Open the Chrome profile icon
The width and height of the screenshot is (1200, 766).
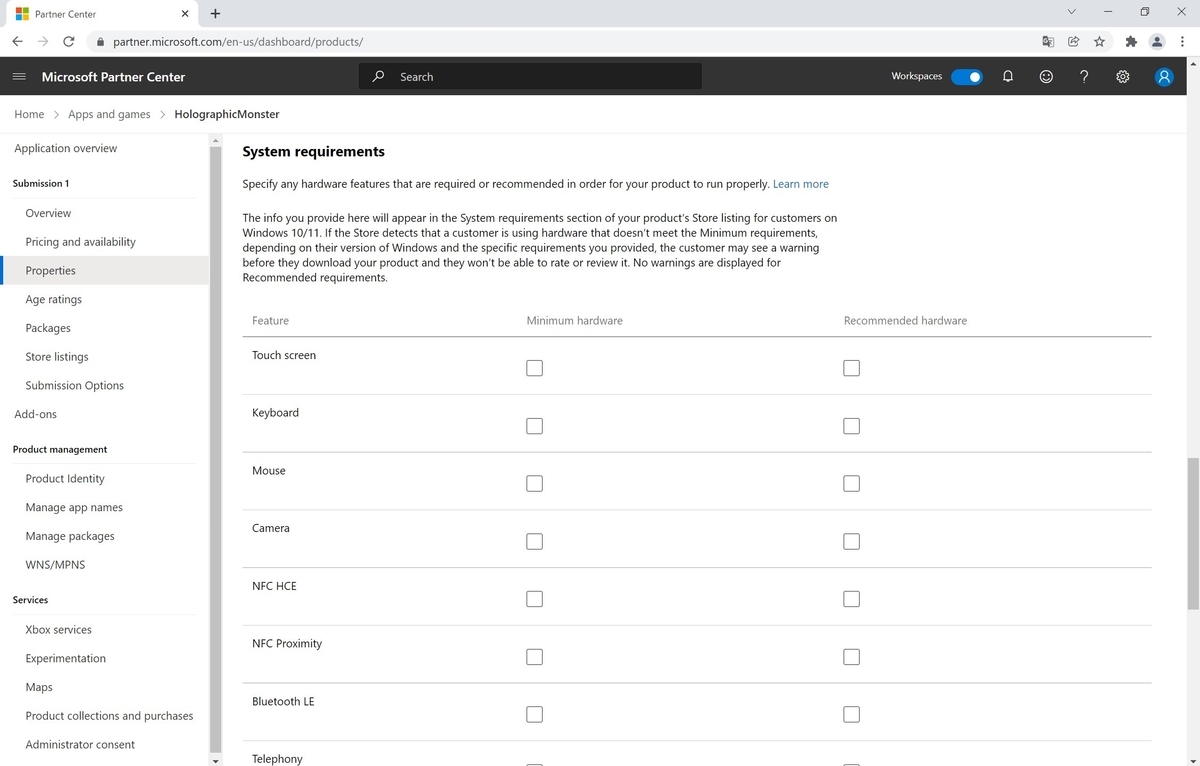pyautogui.click(x=1157, y=41)
